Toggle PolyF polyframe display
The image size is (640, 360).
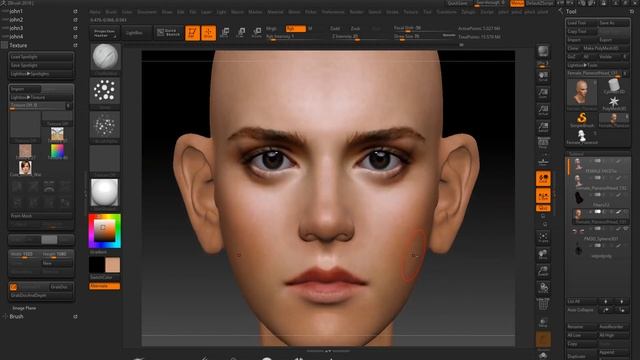tap(543, 304)
